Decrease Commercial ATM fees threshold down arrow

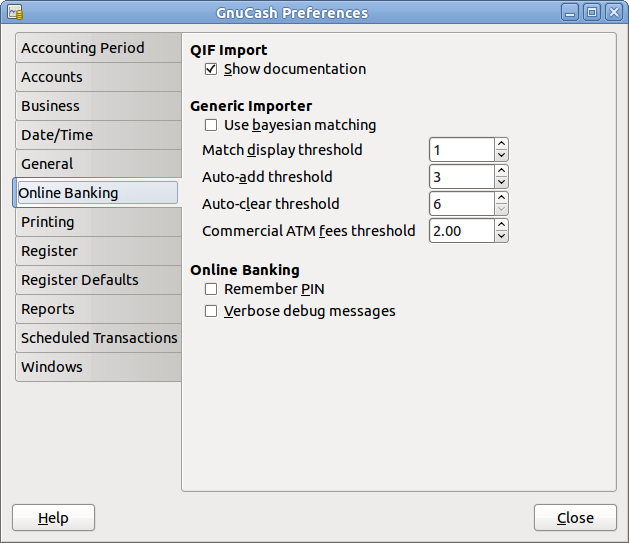click(x=501, y=237)
